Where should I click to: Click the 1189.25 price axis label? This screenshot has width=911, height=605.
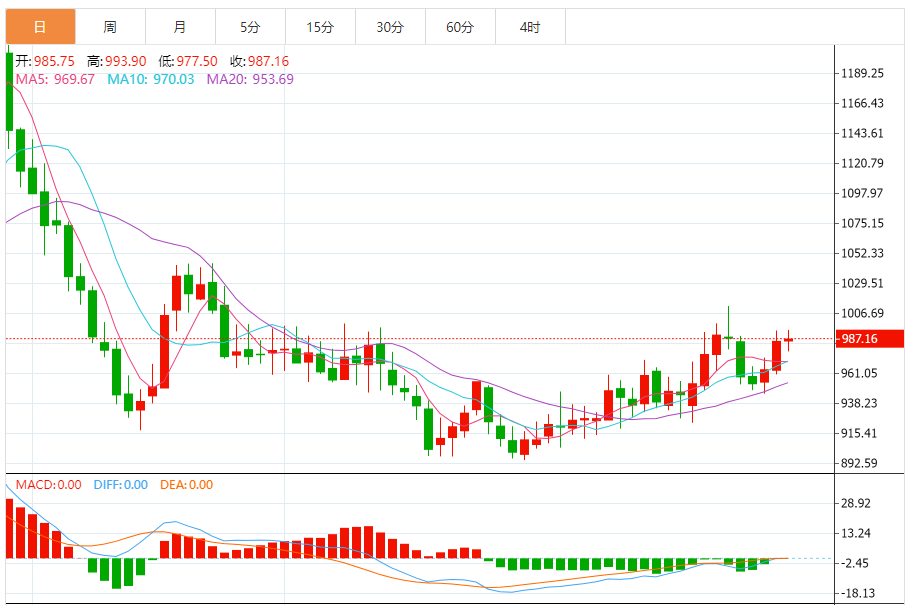(x=862, y=73)
